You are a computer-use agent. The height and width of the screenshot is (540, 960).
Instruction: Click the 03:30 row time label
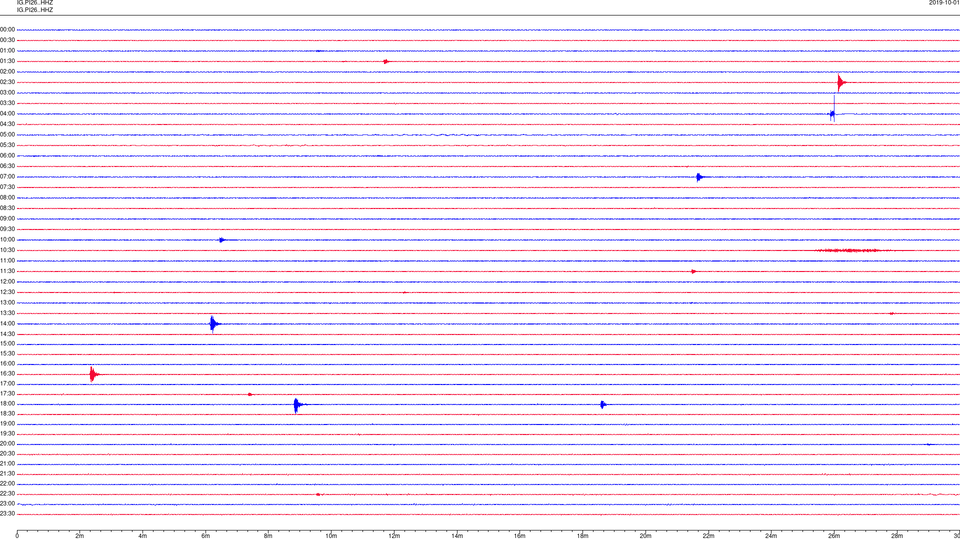pos(7,103)
